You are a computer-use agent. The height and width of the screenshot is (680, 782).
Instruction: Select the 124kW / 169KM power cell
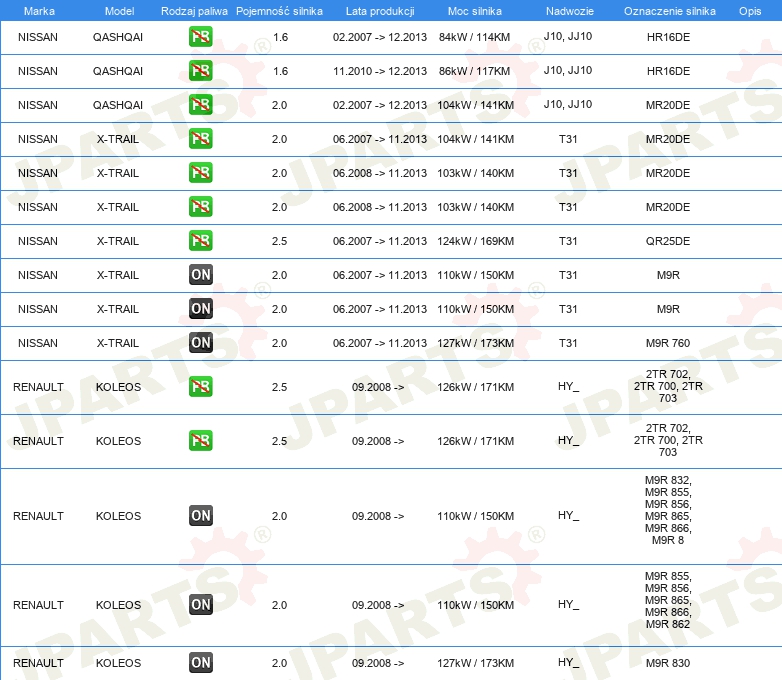(475, 241)
